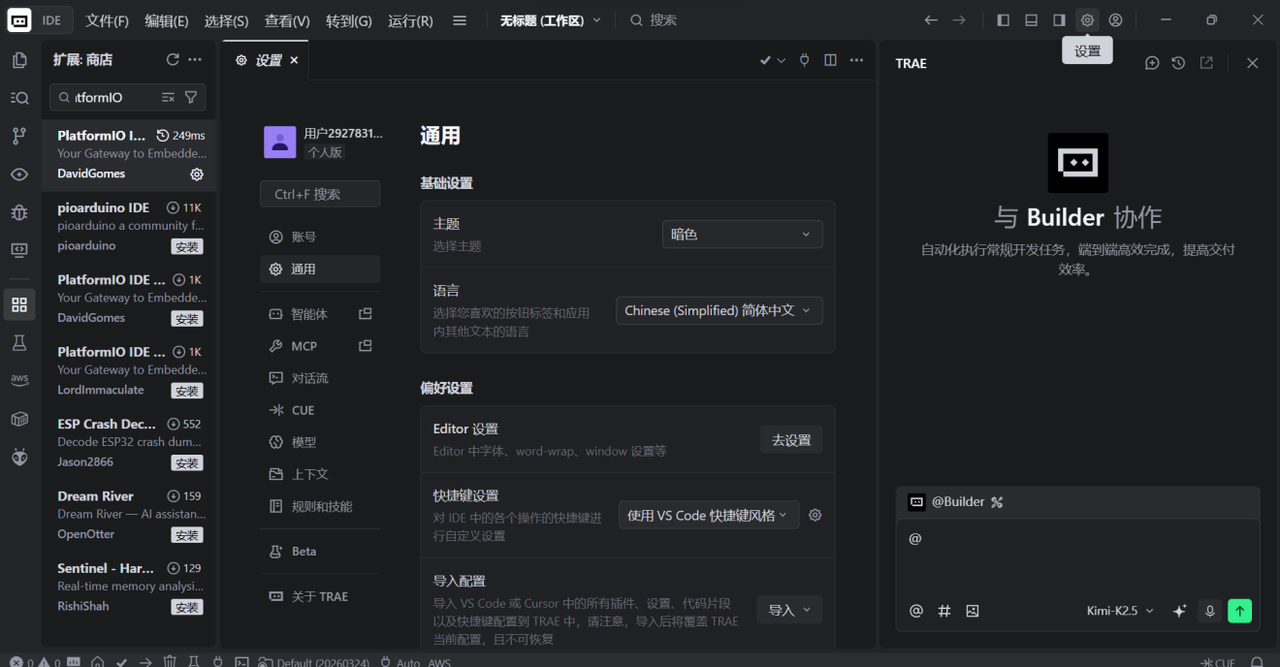Open the 查看(V) menu
The width and height of the screenshot is (1280, 667).
pyautogui.click(x=287, y=20)
